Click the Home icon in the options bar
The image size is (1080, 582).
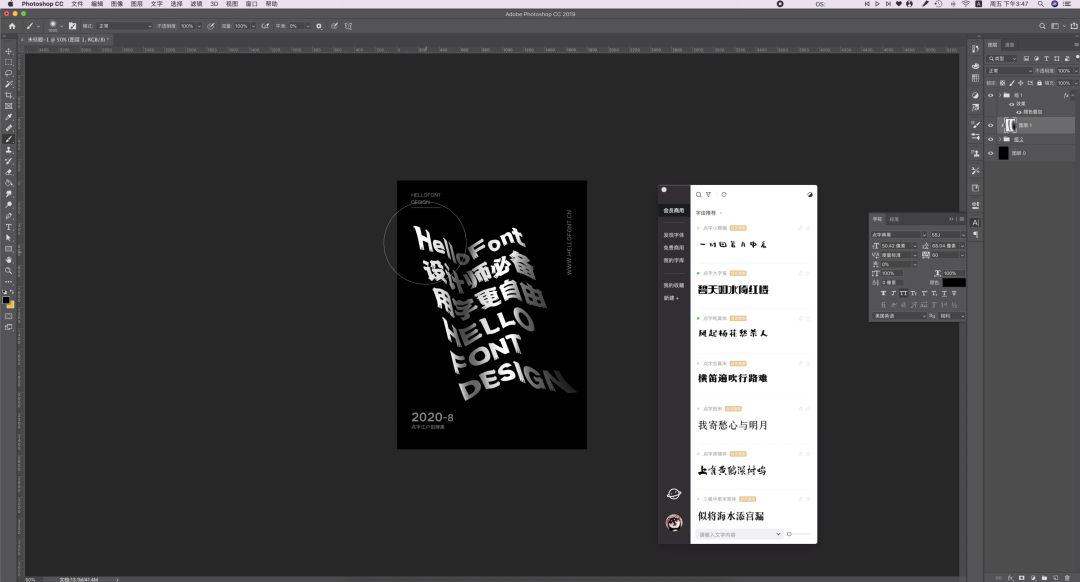[x=11, y=25]
